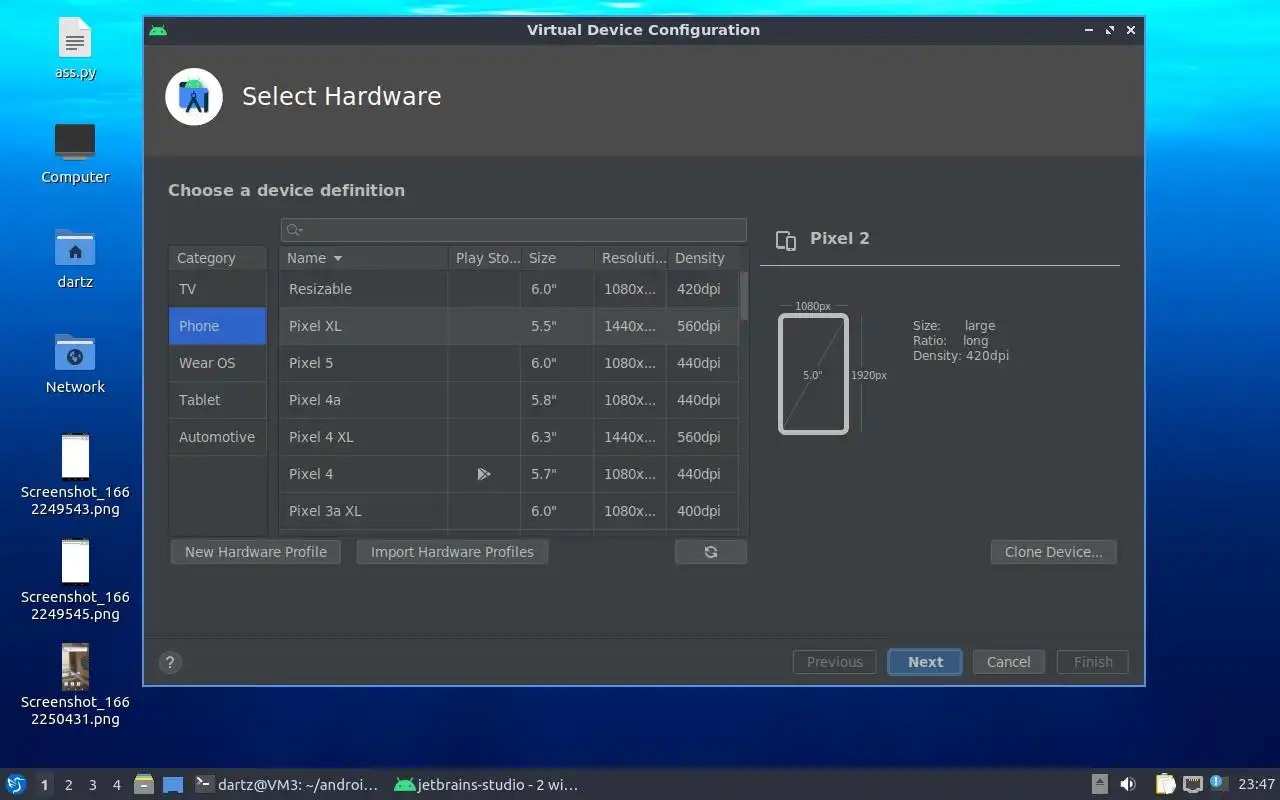Screen dimensions: 1280x800
Task: Click the Pixel 2 device preview icon
Action: 786,240
